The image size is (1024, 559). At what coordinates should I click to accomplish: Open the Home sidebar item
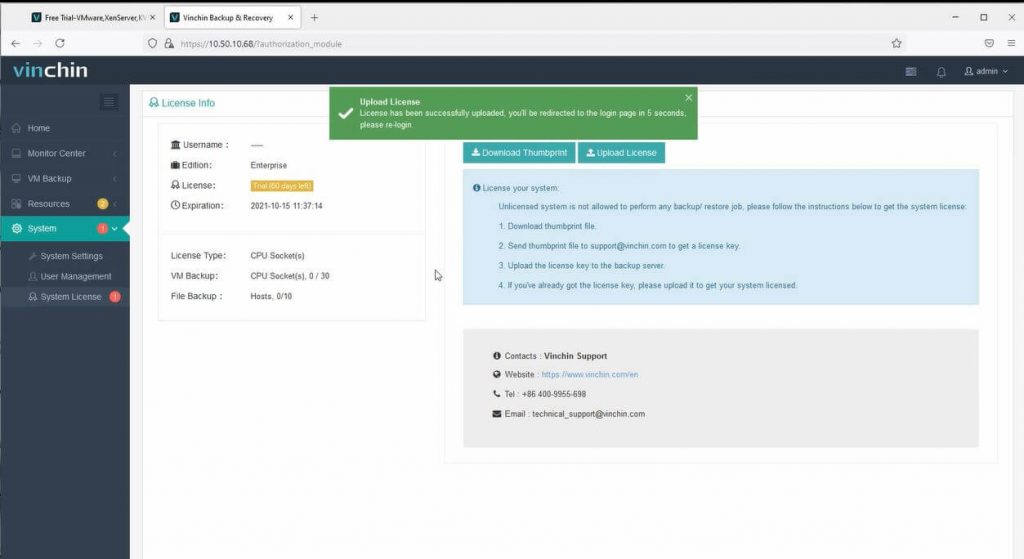pyautogui.click(x=65, y=128)
